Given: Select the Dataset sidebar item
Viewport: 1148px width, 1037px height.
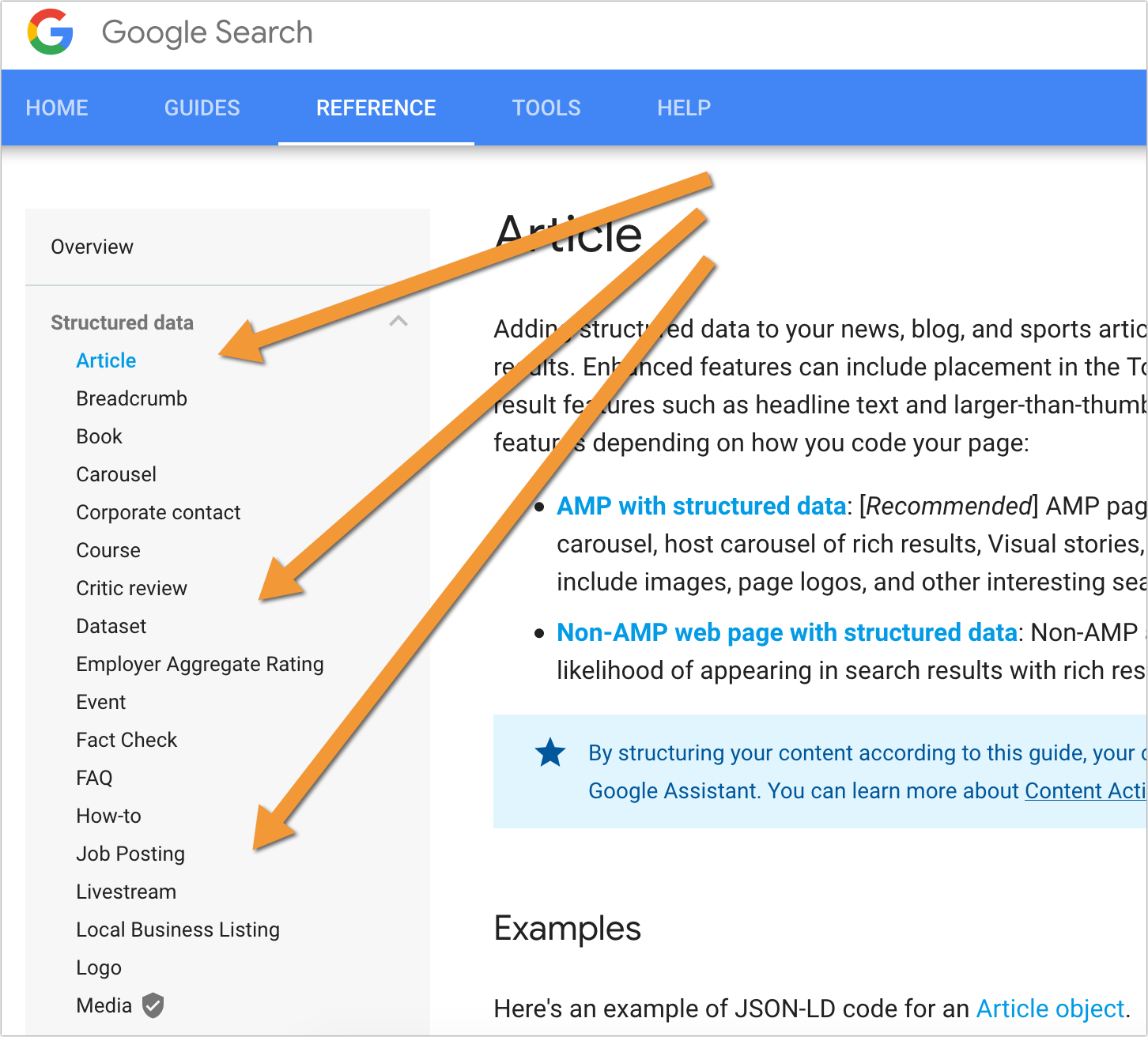Looking at the screenshot, I should click(x=111, y=626).
